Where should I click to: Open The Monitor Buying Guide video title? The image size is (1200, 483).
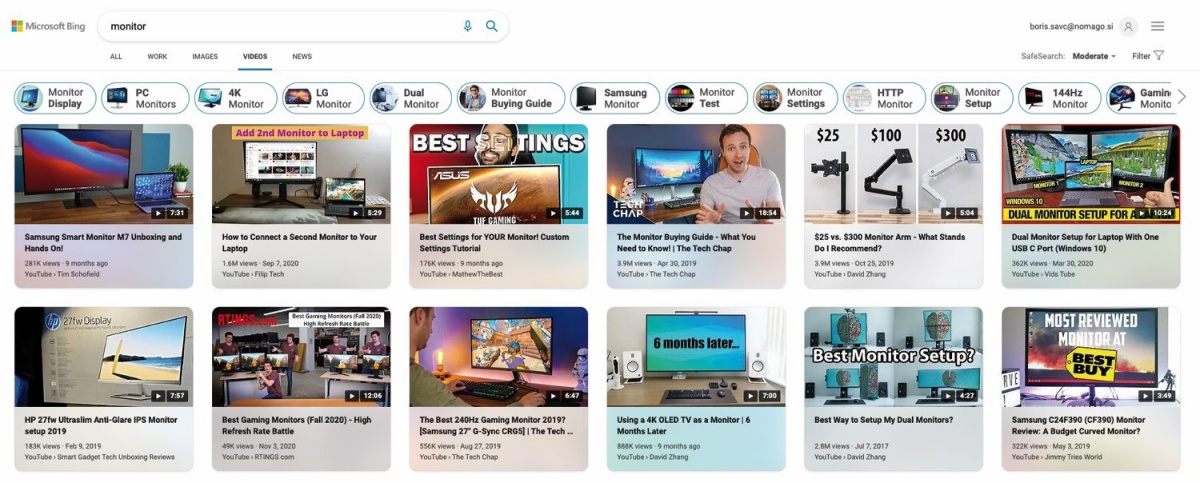click(686, 242)
